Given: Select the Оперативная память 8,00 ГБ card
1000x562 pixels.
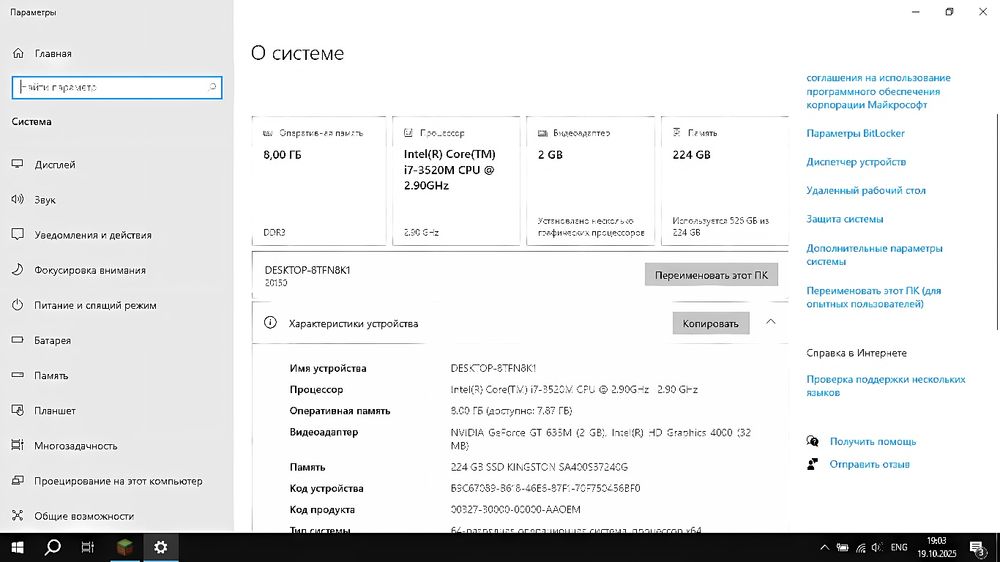Looking at the screenshot, I should click(x=319, y=181).
